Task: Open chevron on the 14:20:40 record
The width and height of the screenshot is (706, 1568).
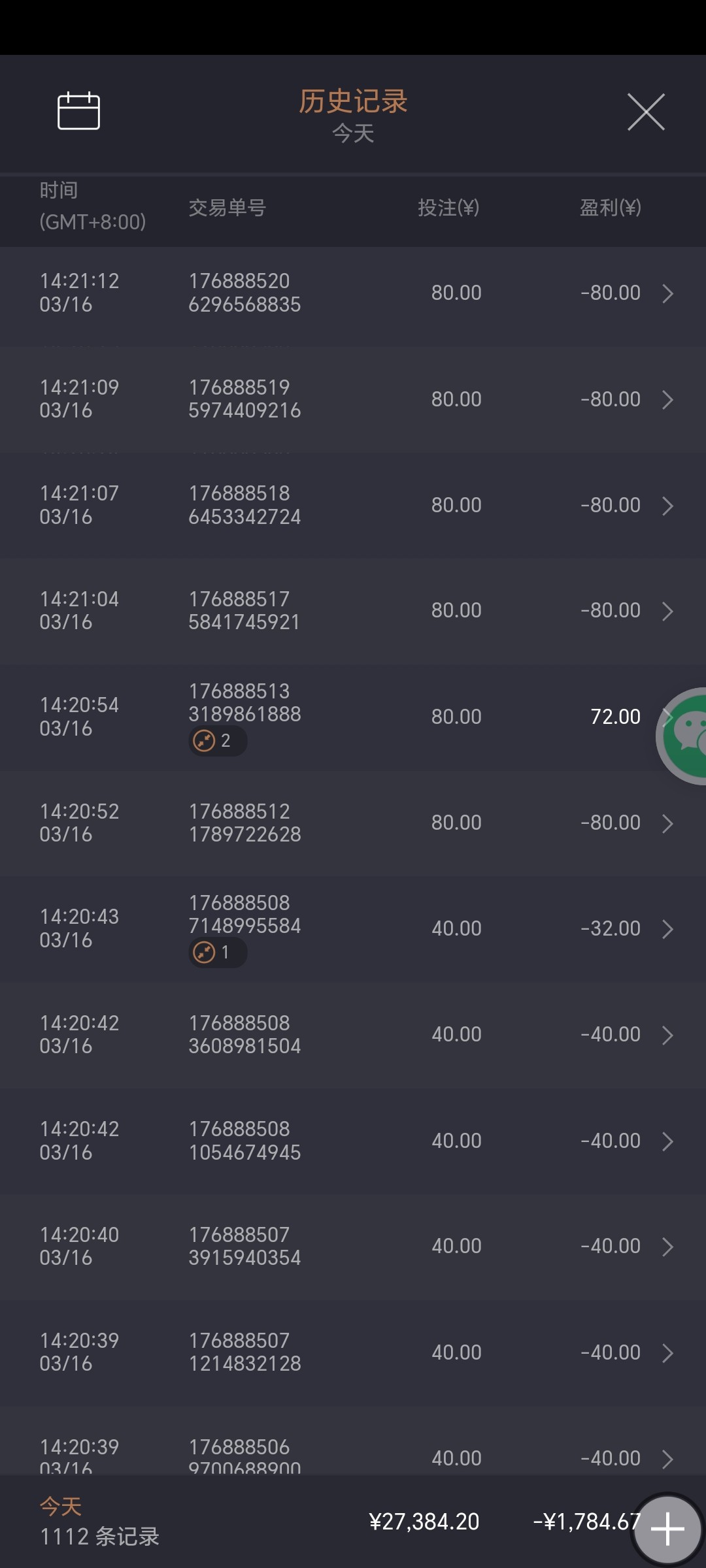Action: (667, 1247)
